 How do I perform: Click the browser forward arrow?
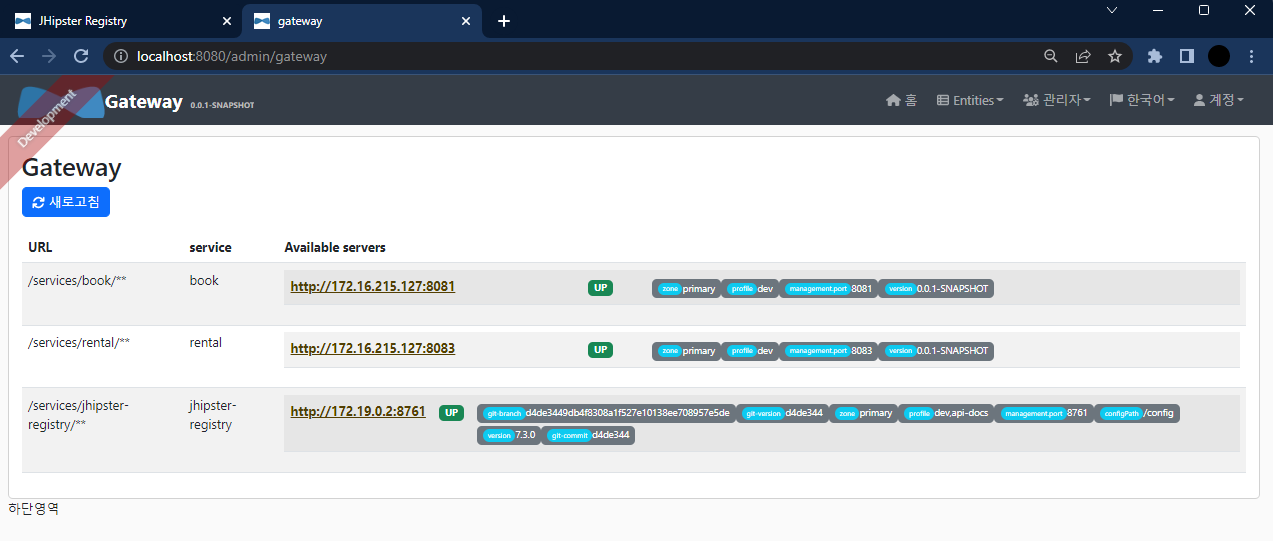tap(49, 57)
